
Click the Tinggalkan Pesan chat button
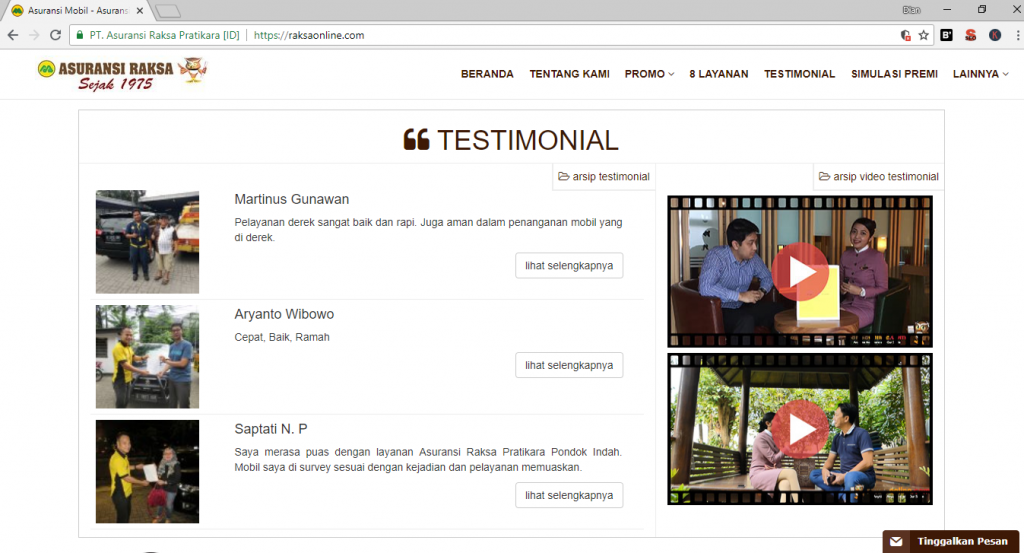pyautogui.click(x=951, y=541)
